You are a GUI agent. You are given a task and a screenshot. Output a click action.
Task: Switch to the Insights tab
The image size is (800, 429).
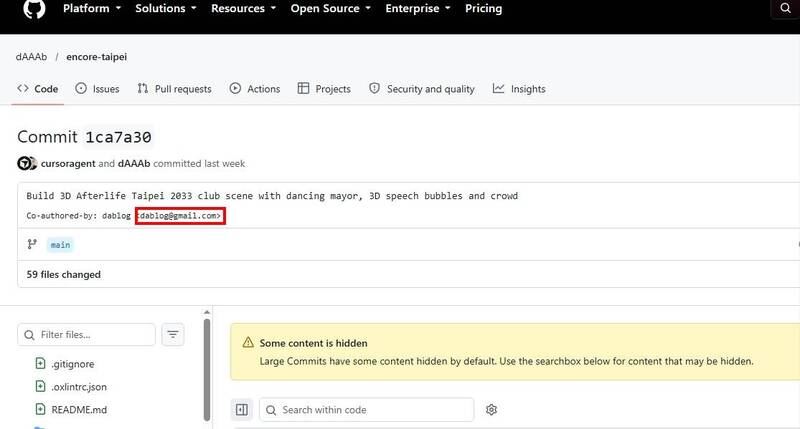519,89
